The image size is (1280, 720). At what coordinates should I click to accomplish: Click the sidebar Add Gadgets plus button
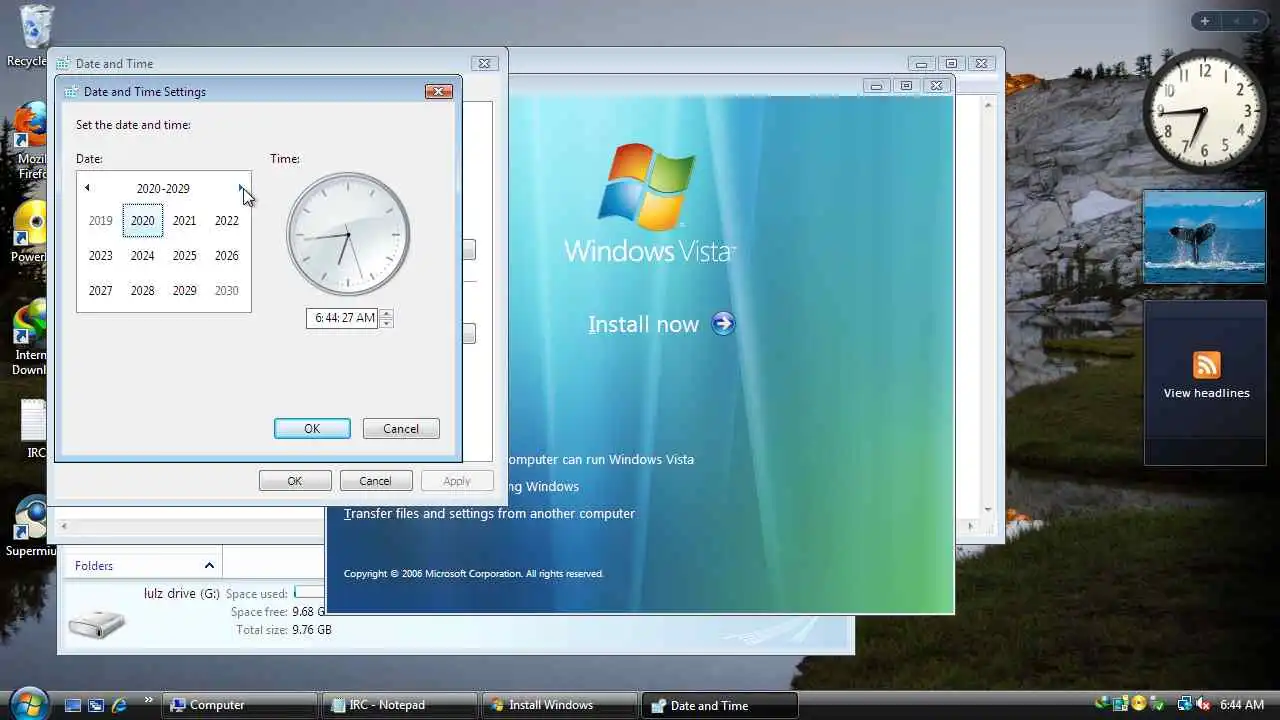[1205, 21]
